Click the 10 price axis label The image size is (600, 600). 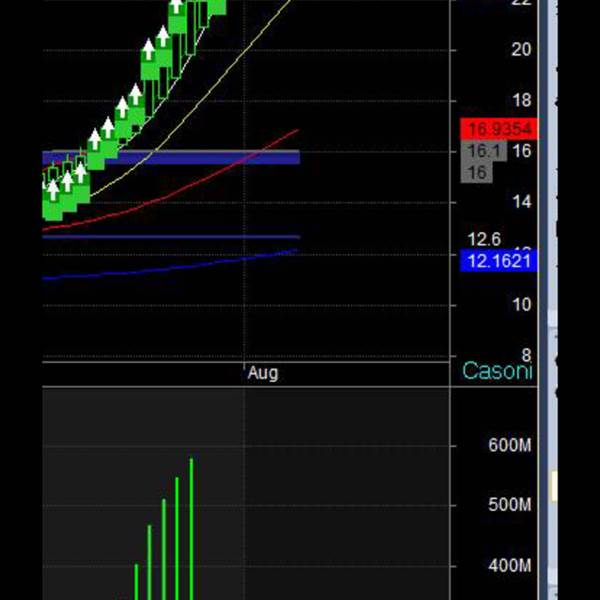[521, 305]
